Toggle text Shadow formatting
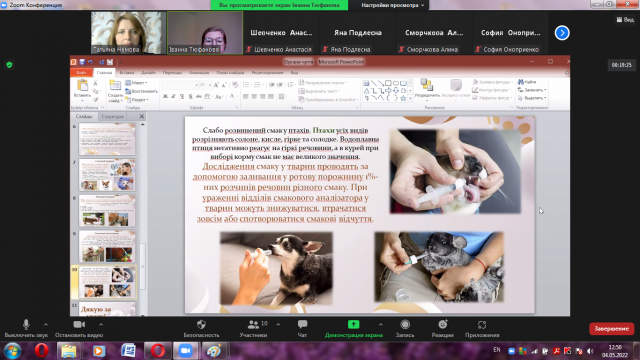 (x=190, y=97)
